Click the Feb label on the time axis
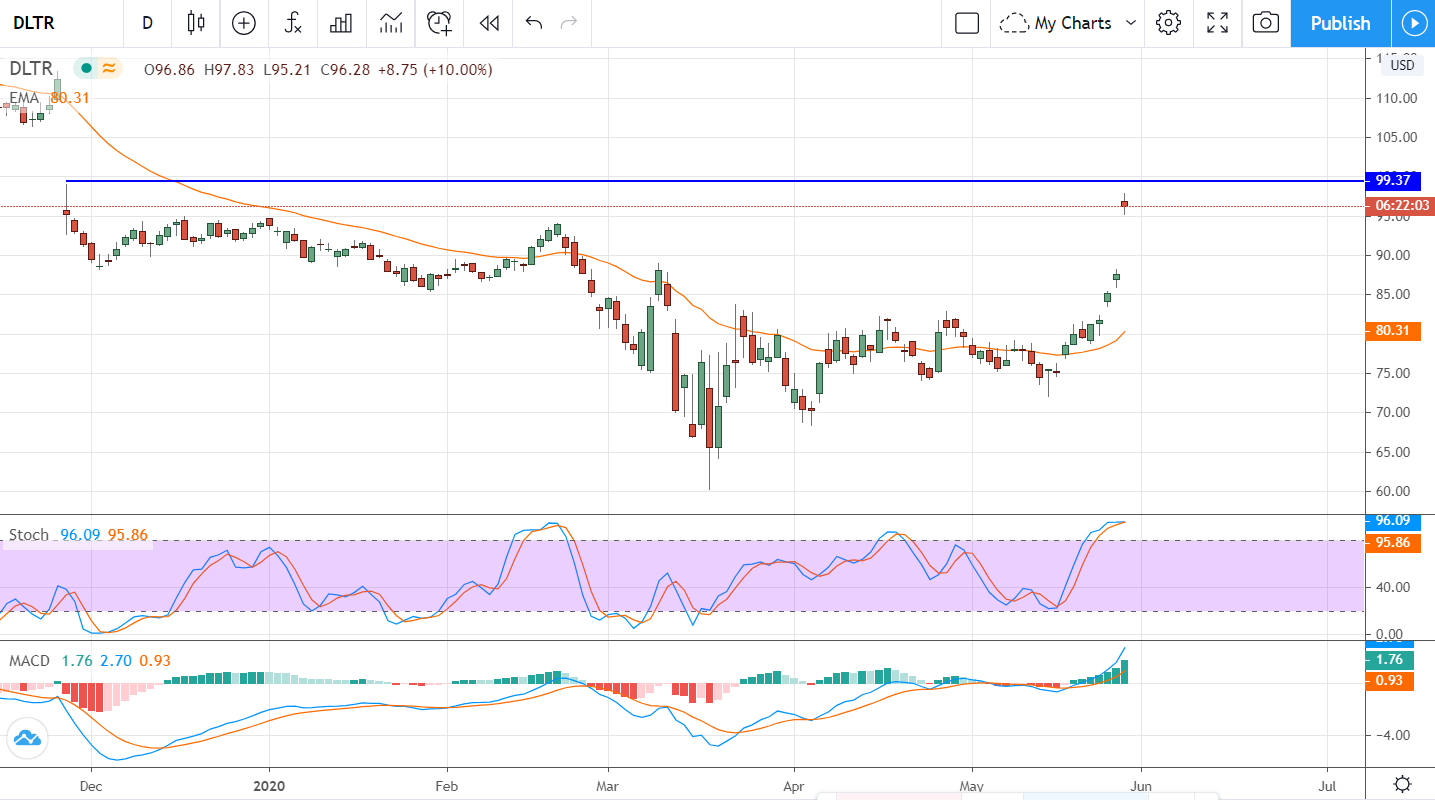Viewport: 1435px width, 800px height. (x=447, y=785)
